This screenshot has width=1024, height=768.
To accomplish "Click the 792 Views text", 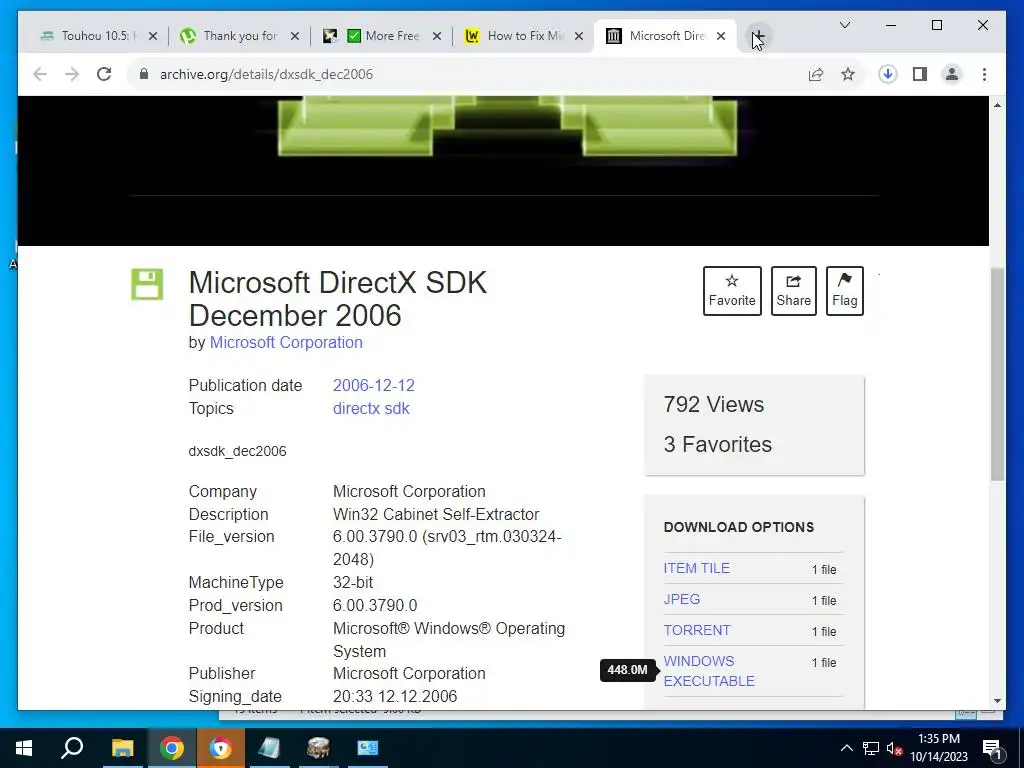I will (713, 404).
